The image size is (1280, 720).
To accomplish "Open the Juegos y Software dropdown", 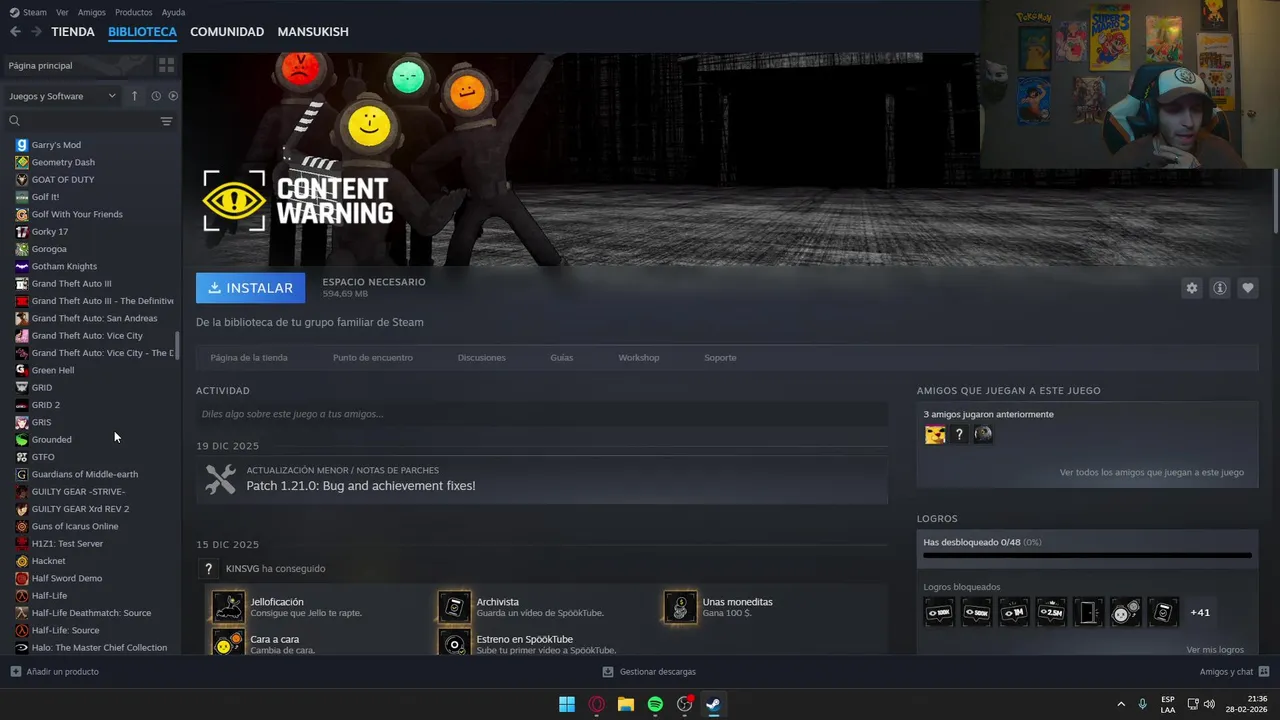I will coord(63,96).
